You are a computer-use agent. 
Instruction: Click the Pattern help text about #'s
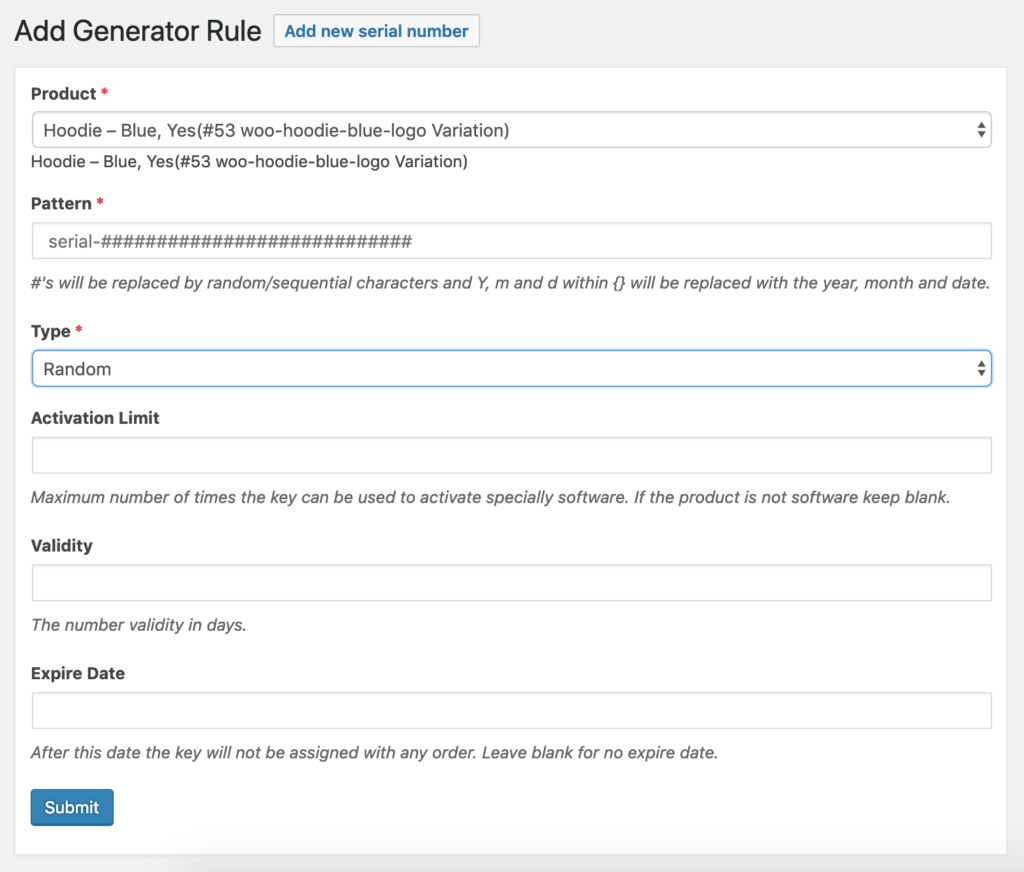[x=510, y=283]
